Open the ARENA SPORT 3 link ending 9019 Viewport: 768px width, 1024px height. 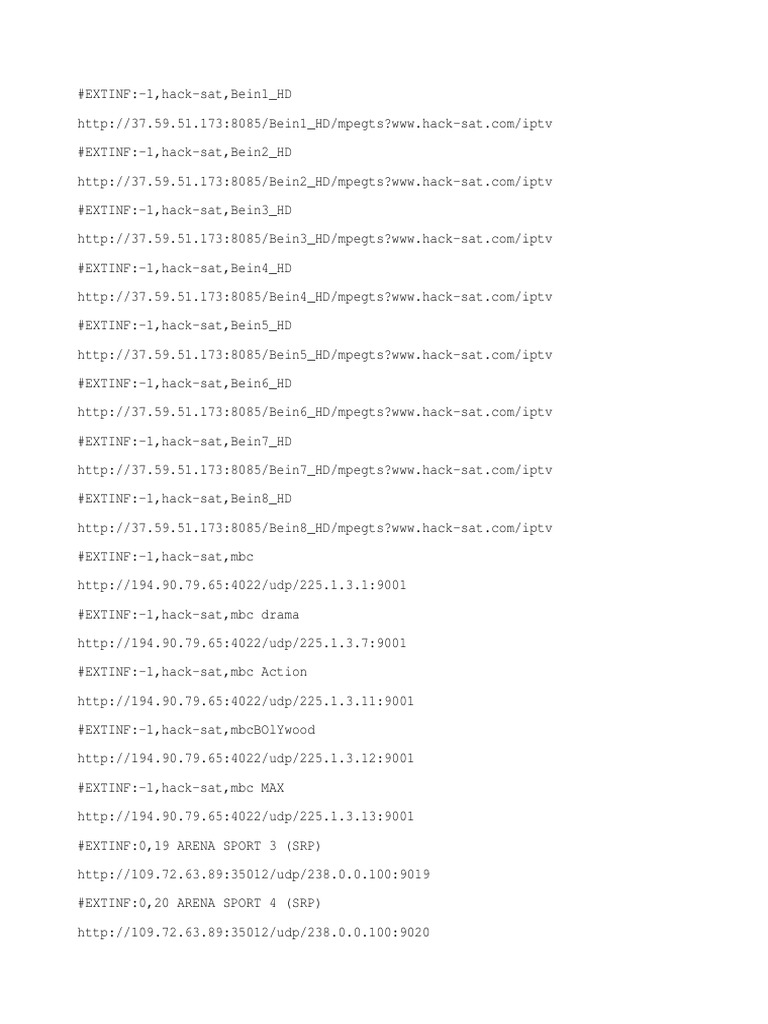tap(253, 874)
